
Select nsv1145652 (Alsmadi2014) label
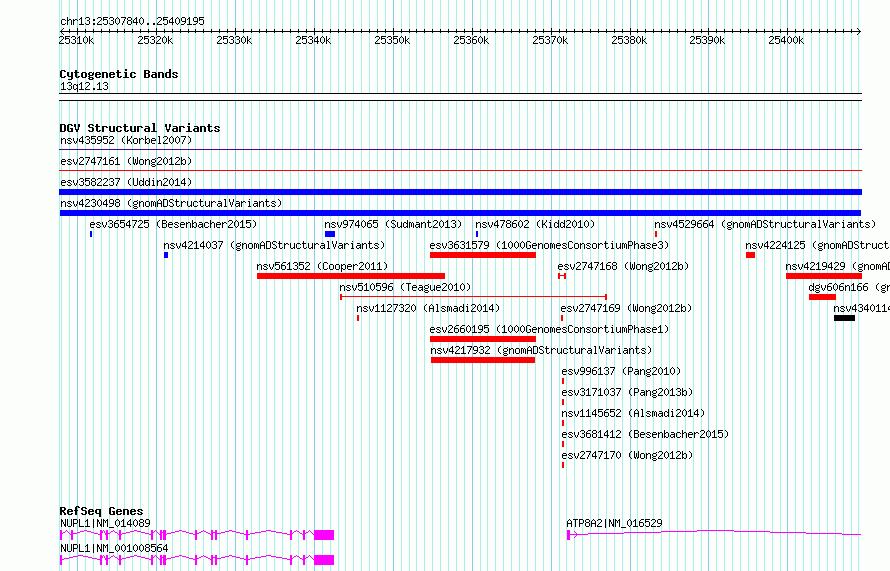tap(633, 413)
